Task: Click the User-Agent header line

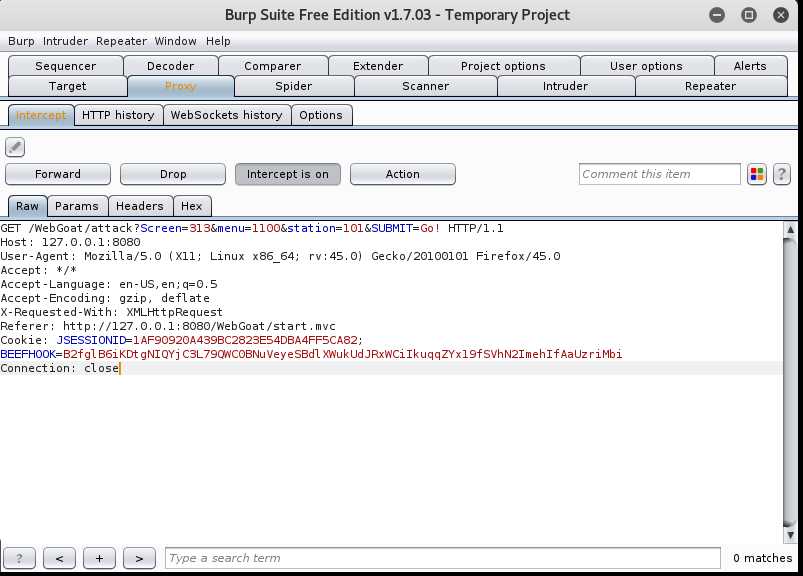Action: [281, 256]
